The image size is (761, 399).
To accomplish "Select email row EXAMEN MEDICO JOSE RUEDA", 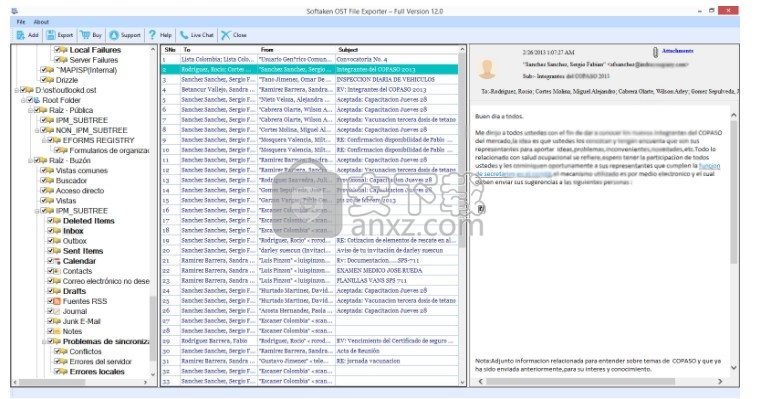I will (310, 270).
